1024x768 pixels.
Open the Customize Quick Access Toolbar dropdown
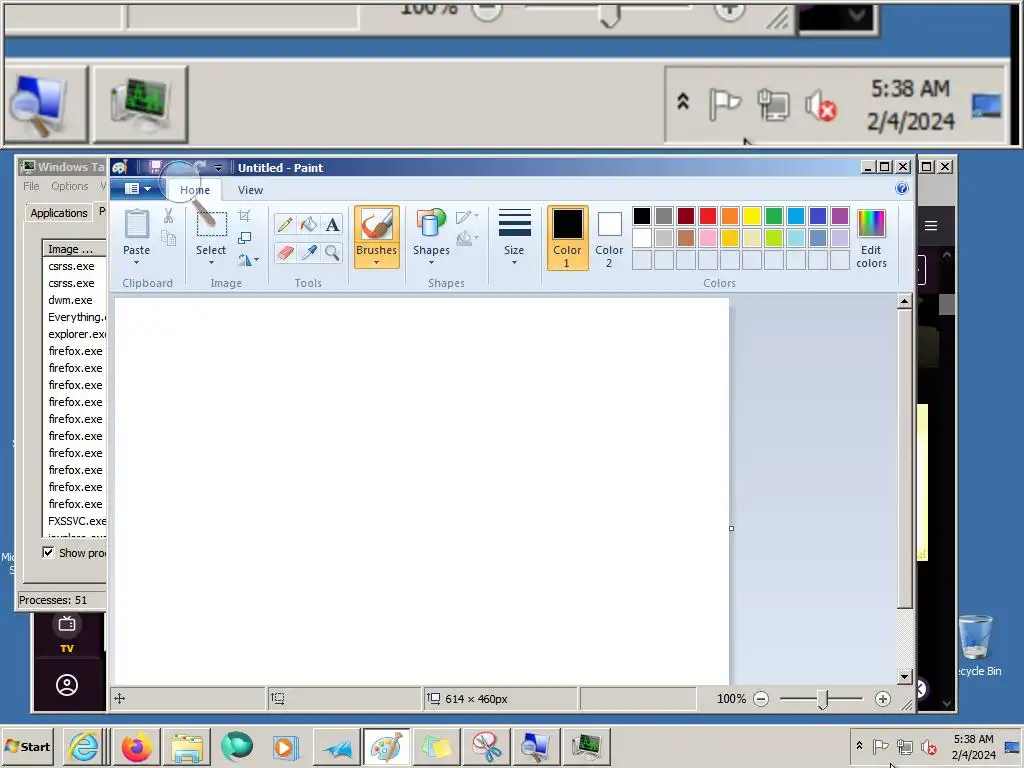pos(218,168)
